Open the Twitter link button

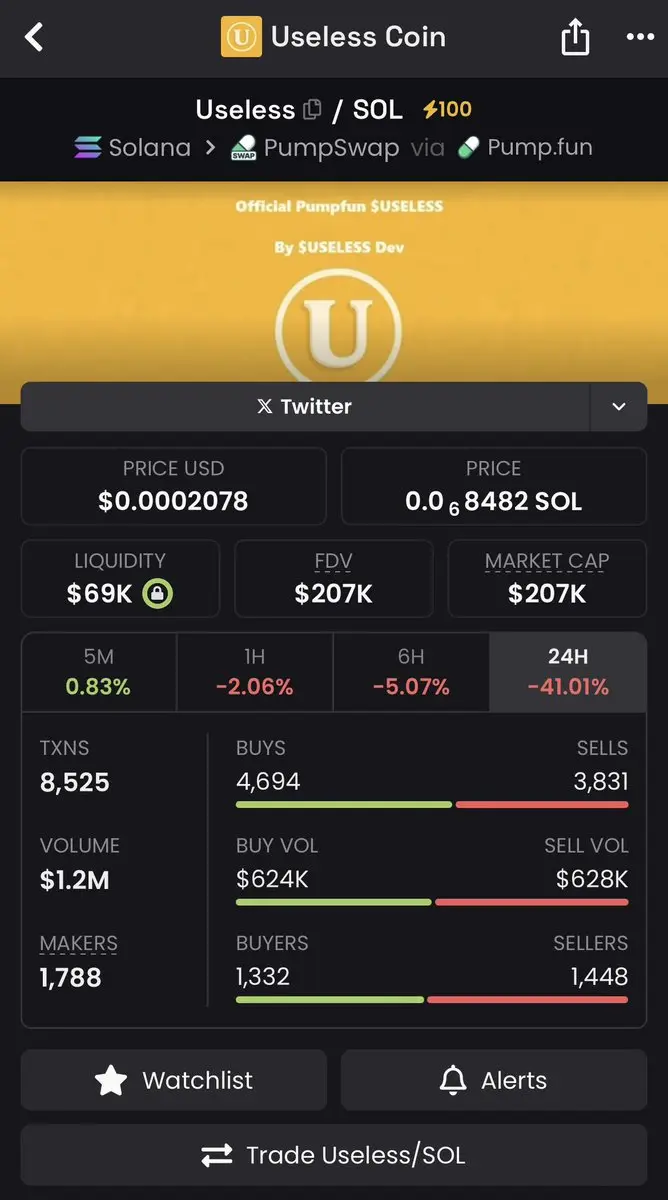tap(305, 407)
